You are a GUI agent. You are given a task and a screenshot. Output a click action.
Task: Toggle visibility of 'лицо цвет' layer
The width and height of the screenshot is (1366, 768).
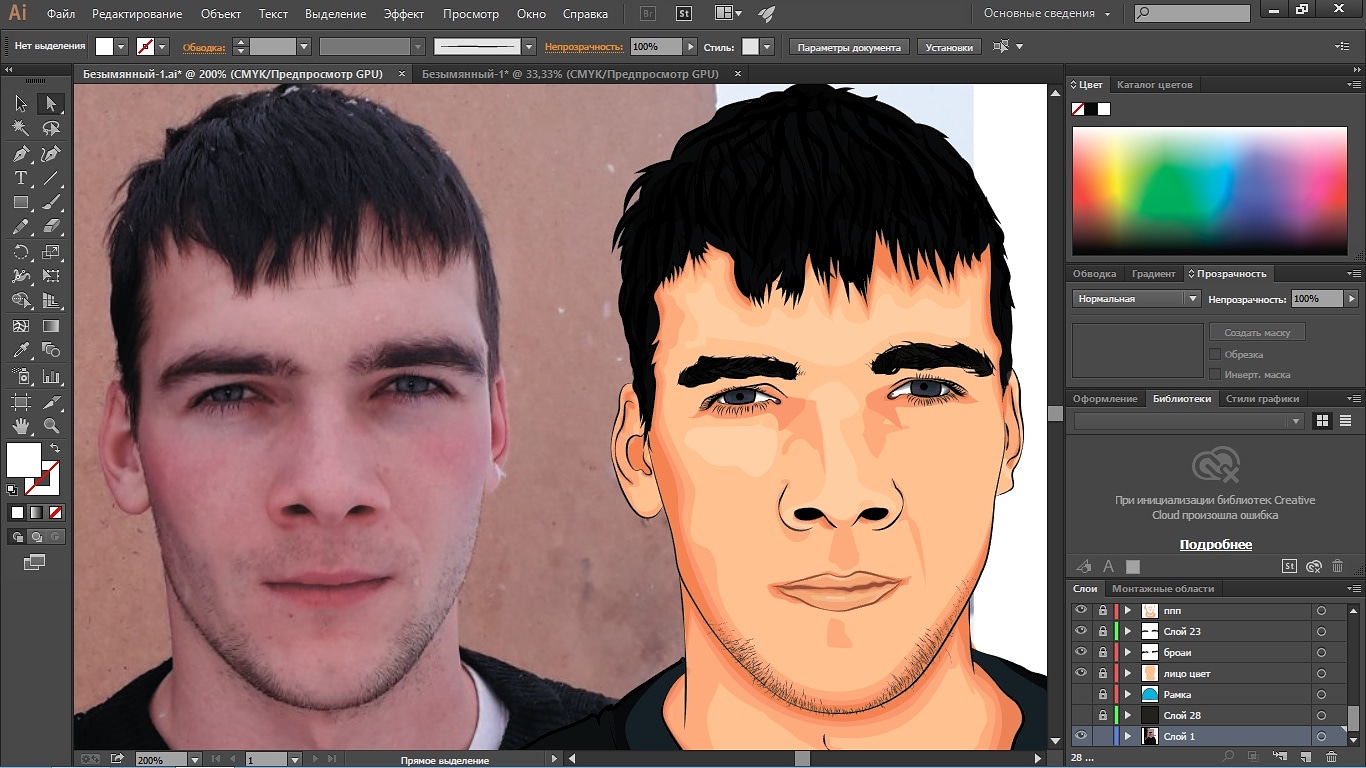pos(1080,673)
